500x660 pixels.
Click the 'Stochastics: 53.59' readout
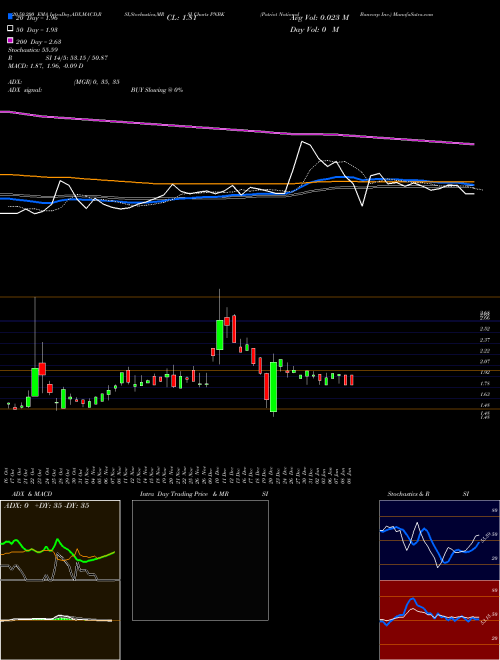point(33,50)
